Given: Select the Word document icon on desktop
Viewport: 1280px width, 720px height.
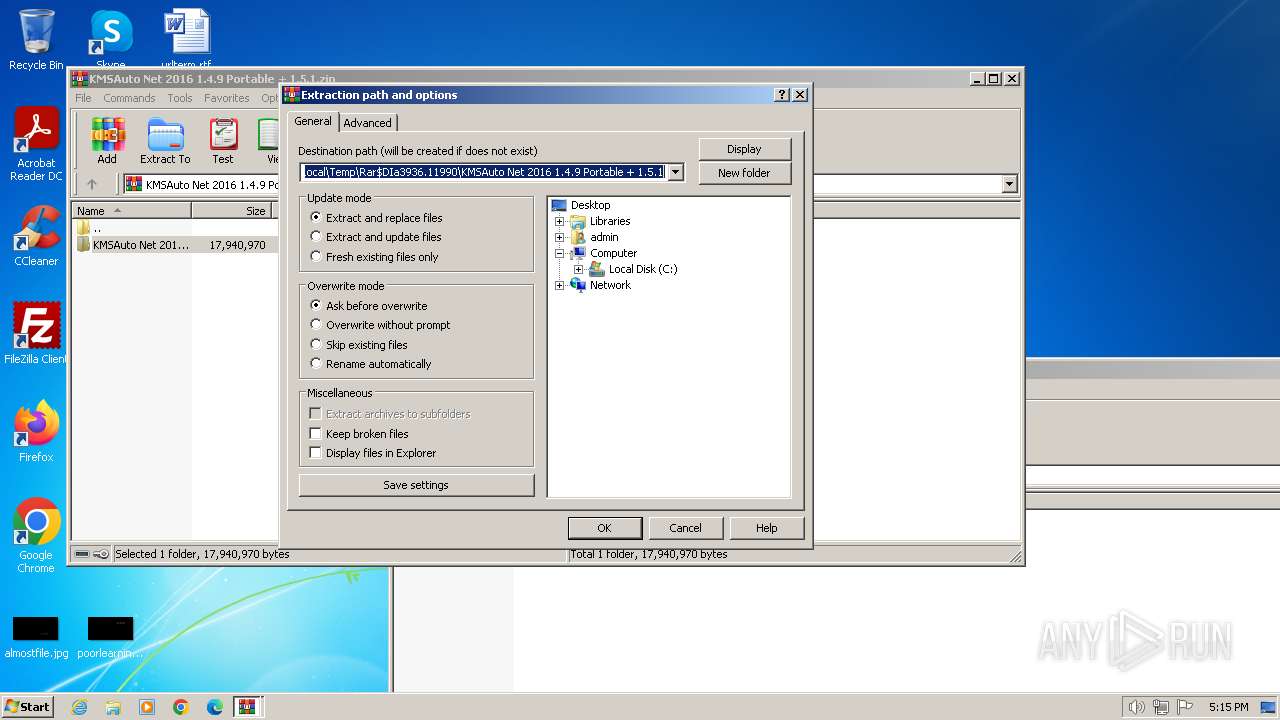Looking at the screenshot, I should pos(187,38).
